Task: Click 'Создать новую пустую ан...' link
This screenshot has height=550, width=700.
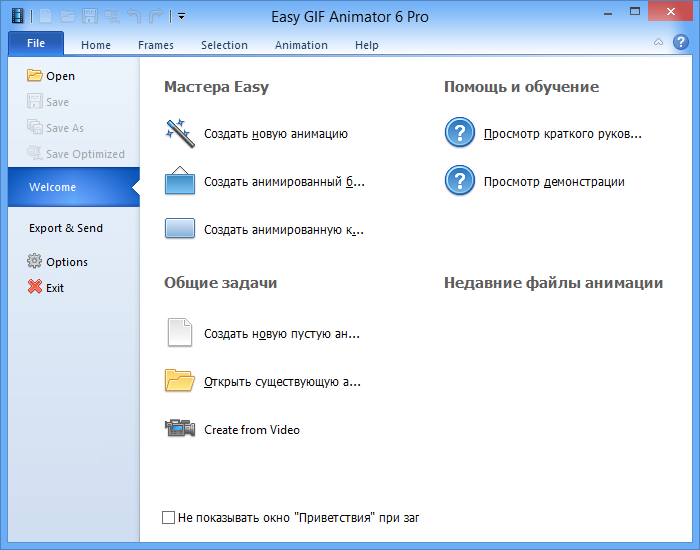Action: [282, 333]
